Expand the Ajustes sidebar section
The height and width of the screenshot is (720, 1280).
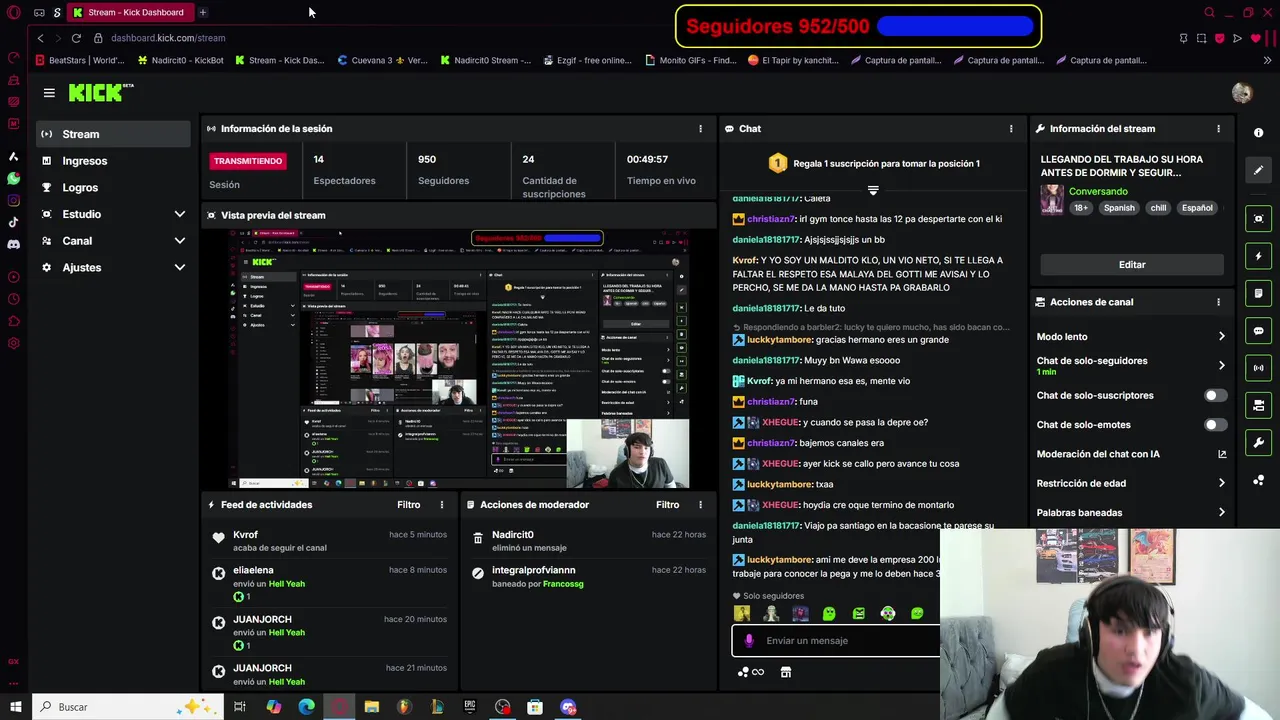coord(180,267)
